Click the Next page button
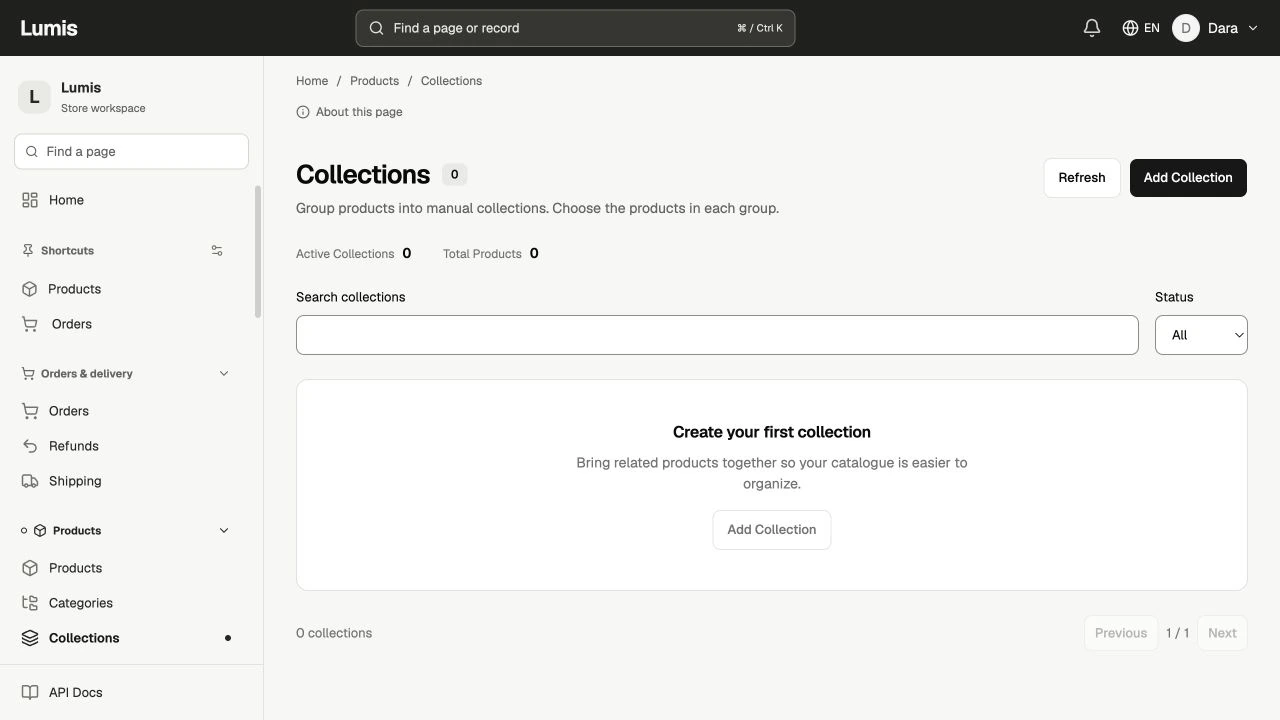1280x720 pixels. 1222,633
